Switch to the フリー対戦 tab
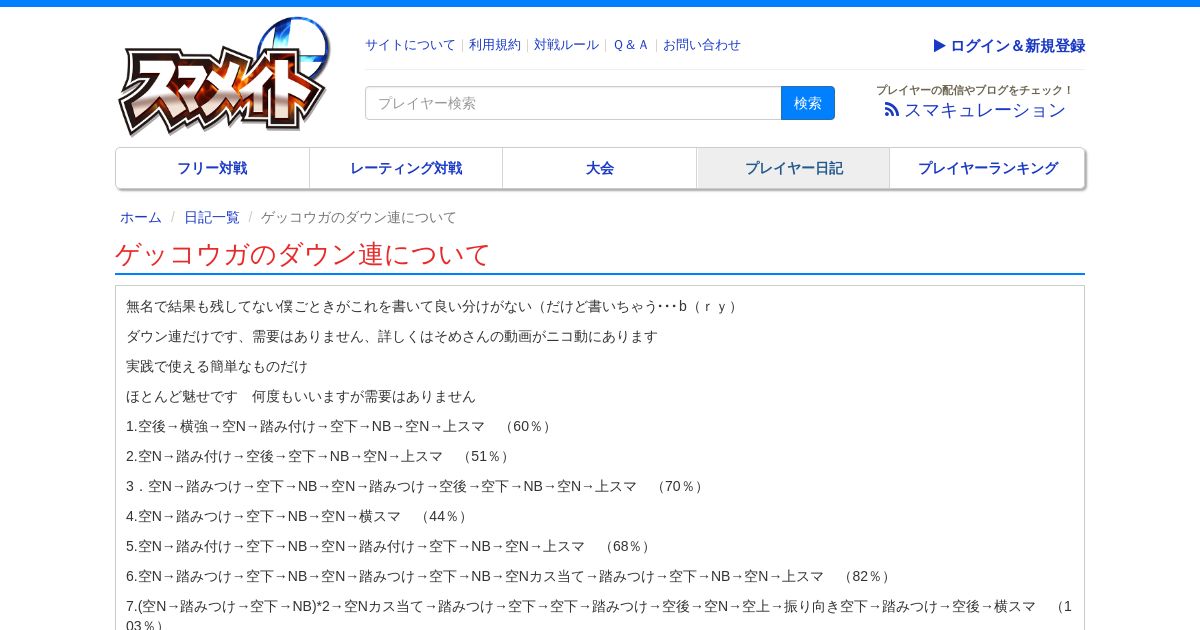Viewport: 1200px width, 630px height. [212, 168]
